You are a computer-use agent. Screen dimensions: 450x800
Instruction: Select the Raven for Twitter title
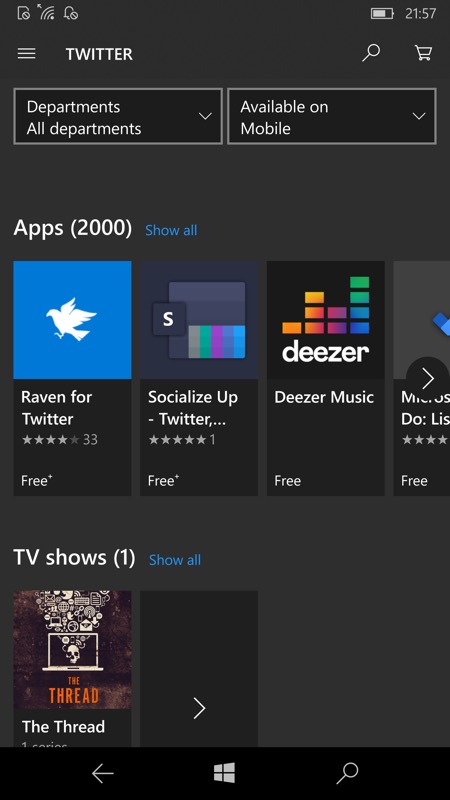point(57,408)
